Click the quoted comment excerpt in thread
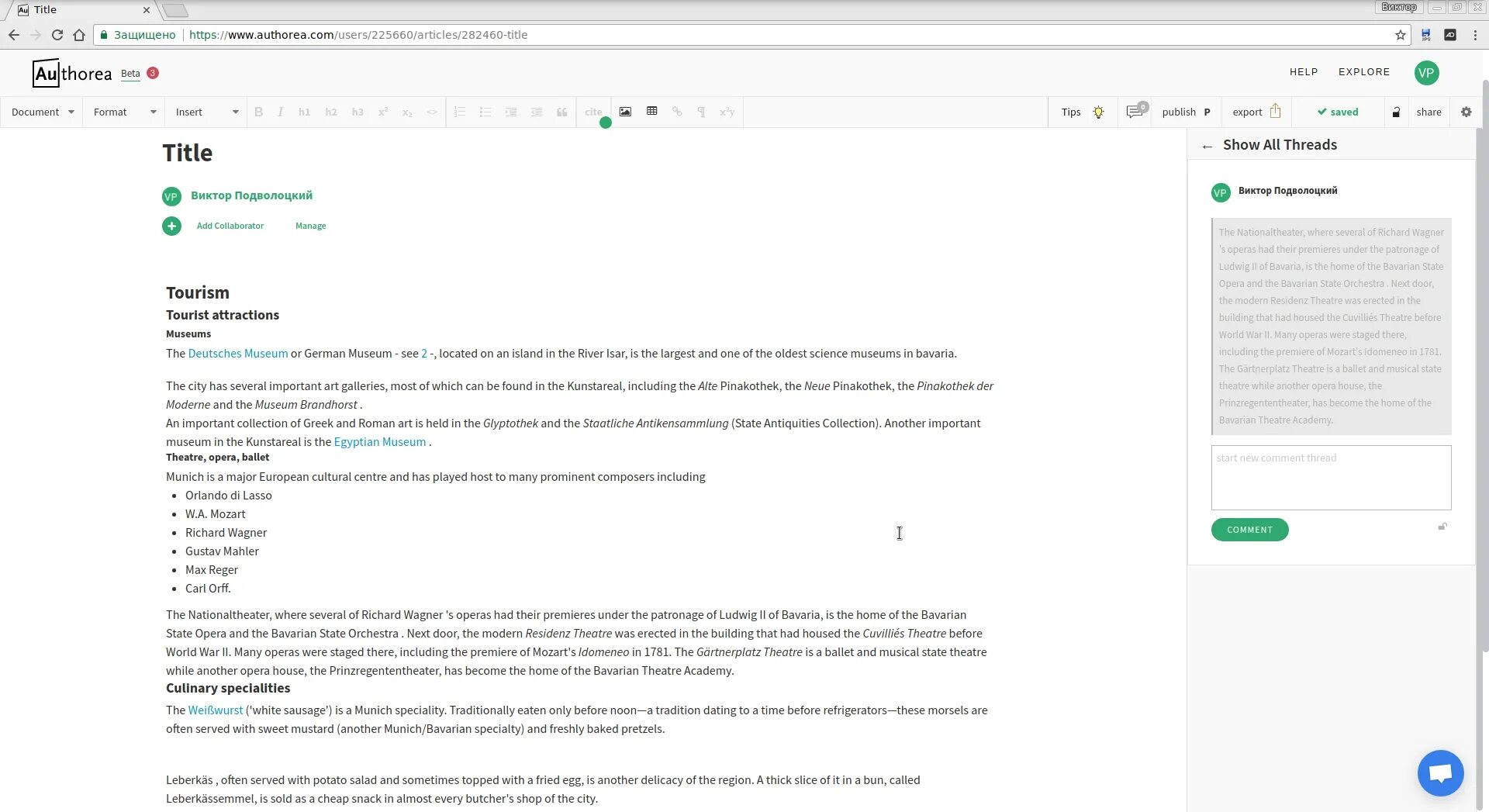Screen dimensions: 1489x812 tap(1331, 326)
